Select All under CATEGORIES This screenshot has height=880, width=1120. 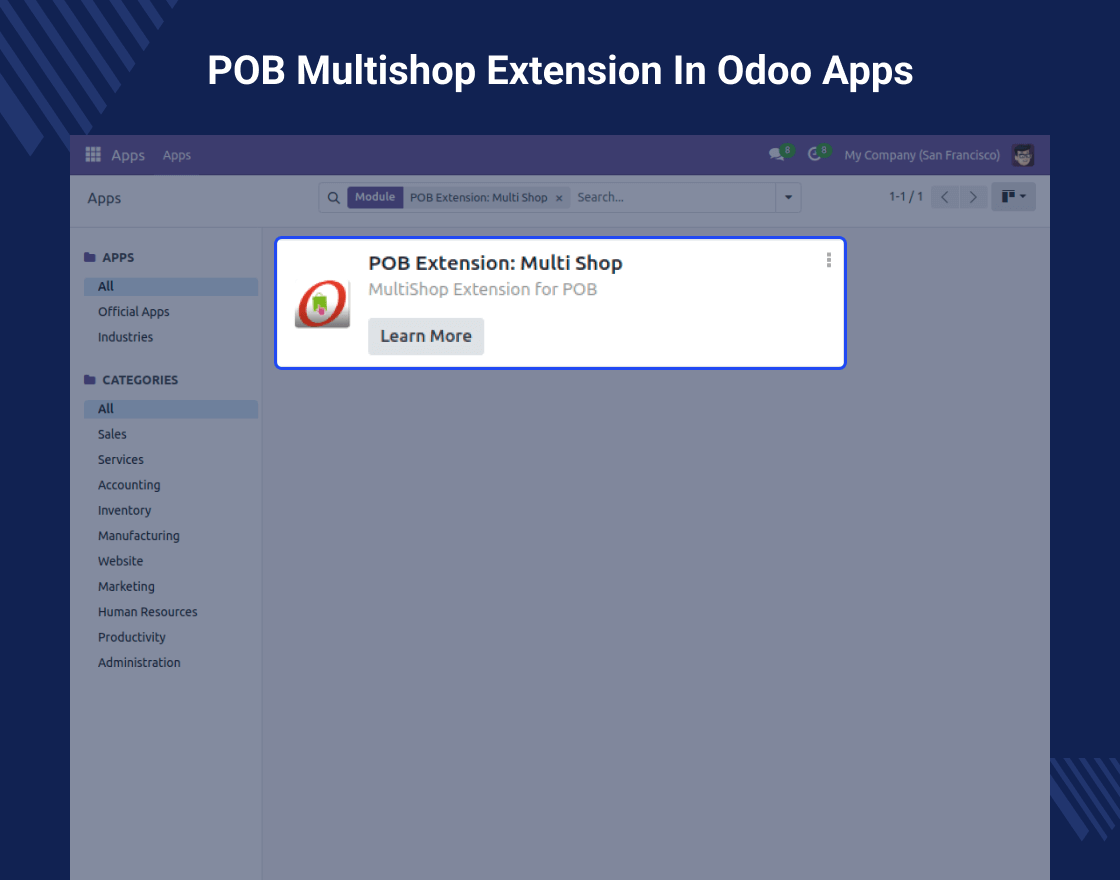click(x=171, y=409)
